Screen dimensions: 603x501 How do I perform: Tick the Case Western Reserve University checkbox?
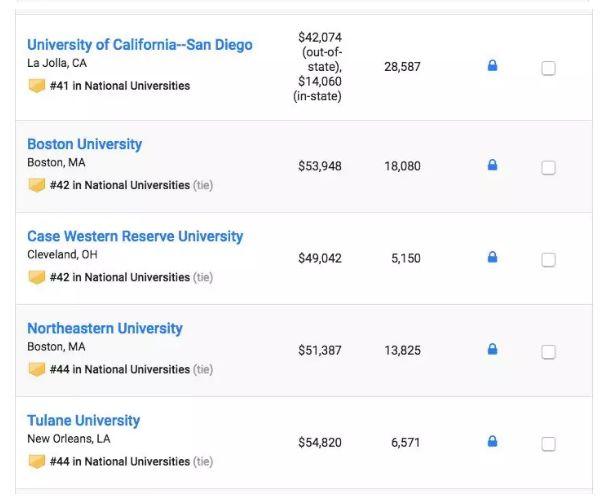548,260
